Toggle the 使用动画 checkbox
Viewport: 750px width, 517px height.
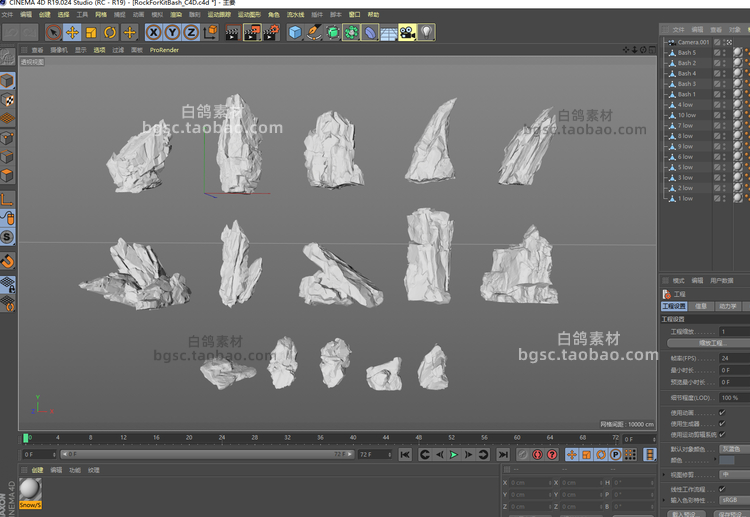pos(722,413)
